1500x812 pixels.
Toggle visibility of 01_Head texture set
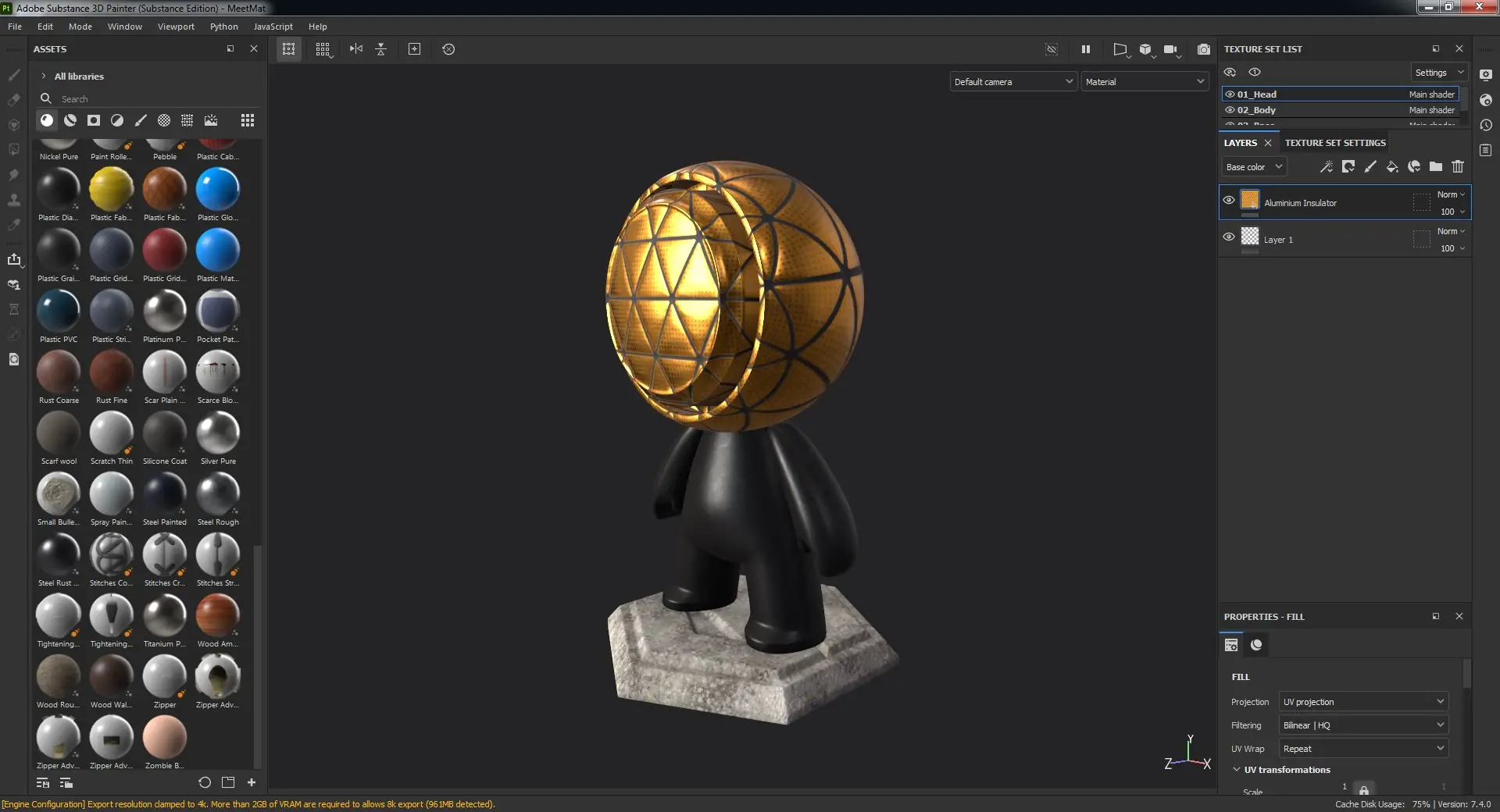[1230, 94]
